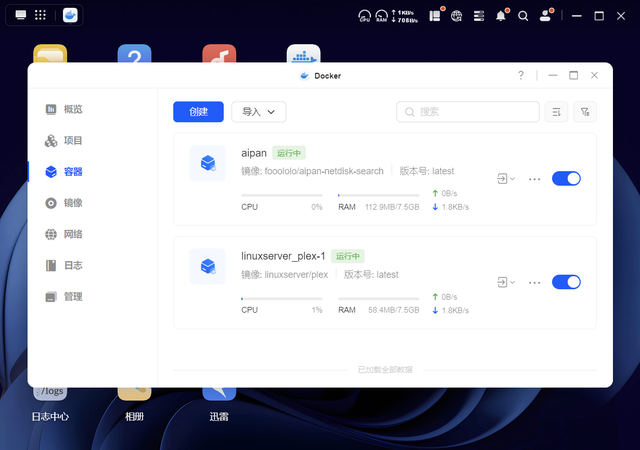The width and height of the screenshot is (640, 450).
Task: Click the aipan RAM value 112.9MB/7.5GB
Action: click(392, 207)
